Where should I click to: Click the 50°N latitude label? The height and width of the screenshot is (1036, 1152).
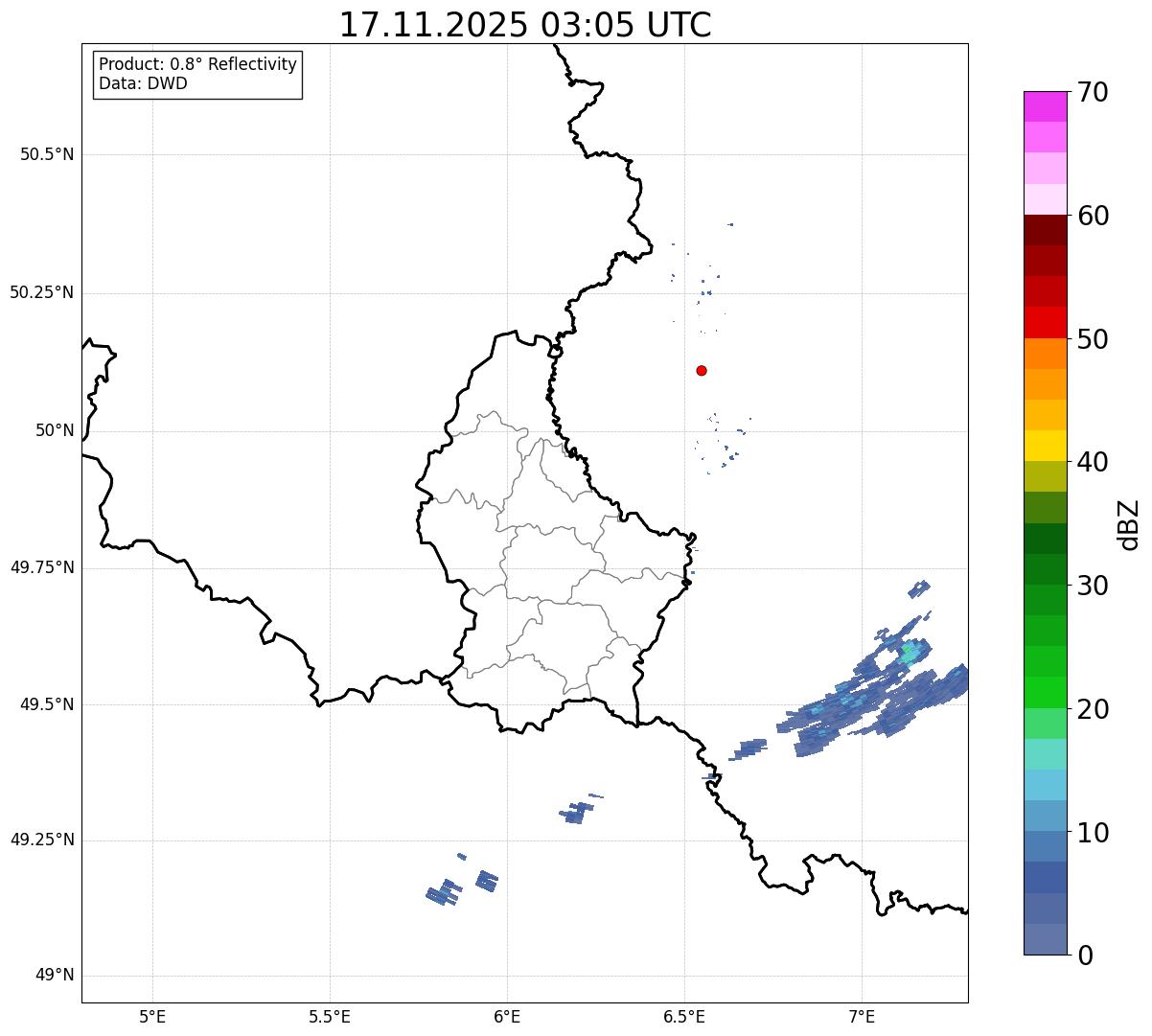pos(55,430)
